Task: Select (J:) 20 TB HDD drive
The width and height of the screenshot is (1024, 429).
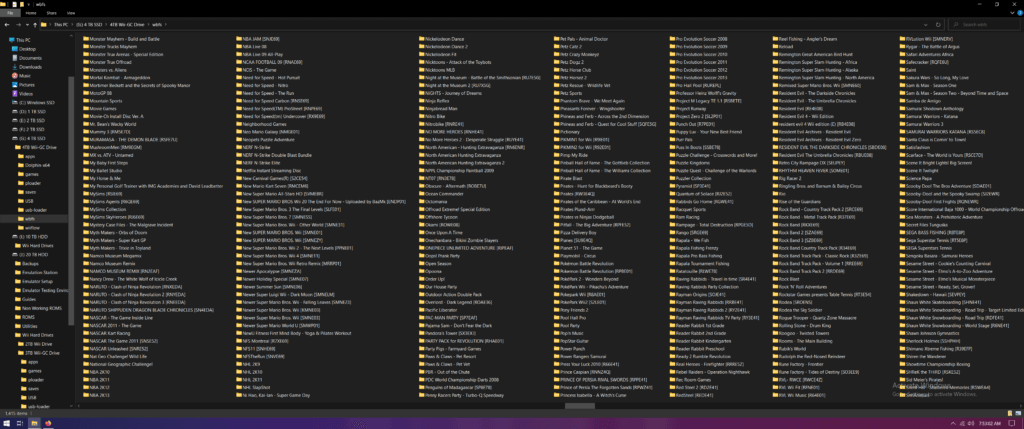Action: coord(29,254)
